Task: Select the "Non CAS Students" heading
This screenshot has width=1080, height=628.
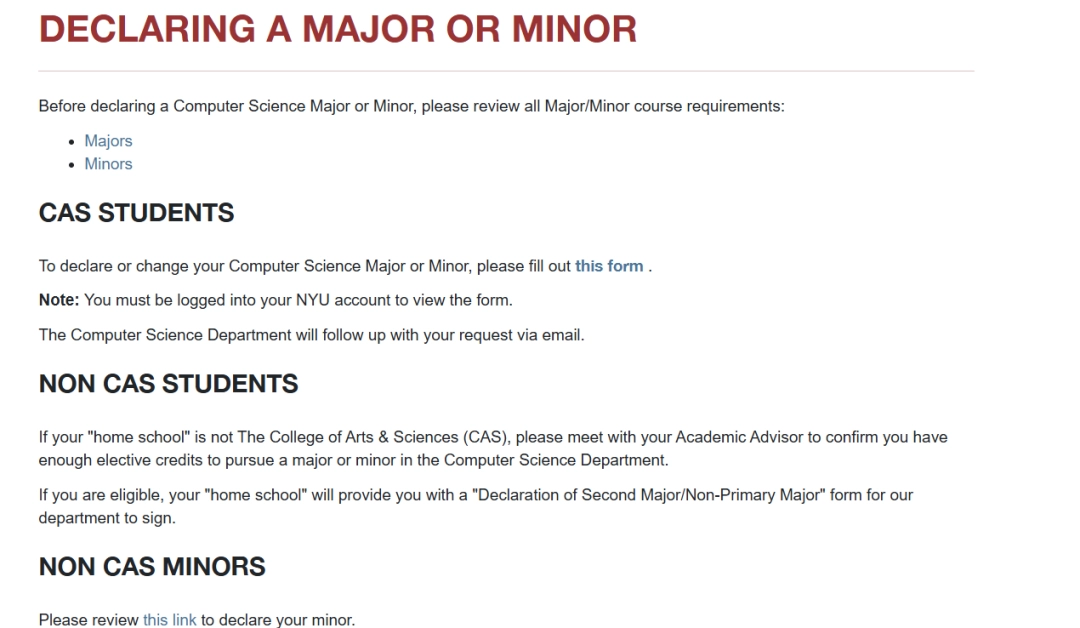Action: click(168, 384)
